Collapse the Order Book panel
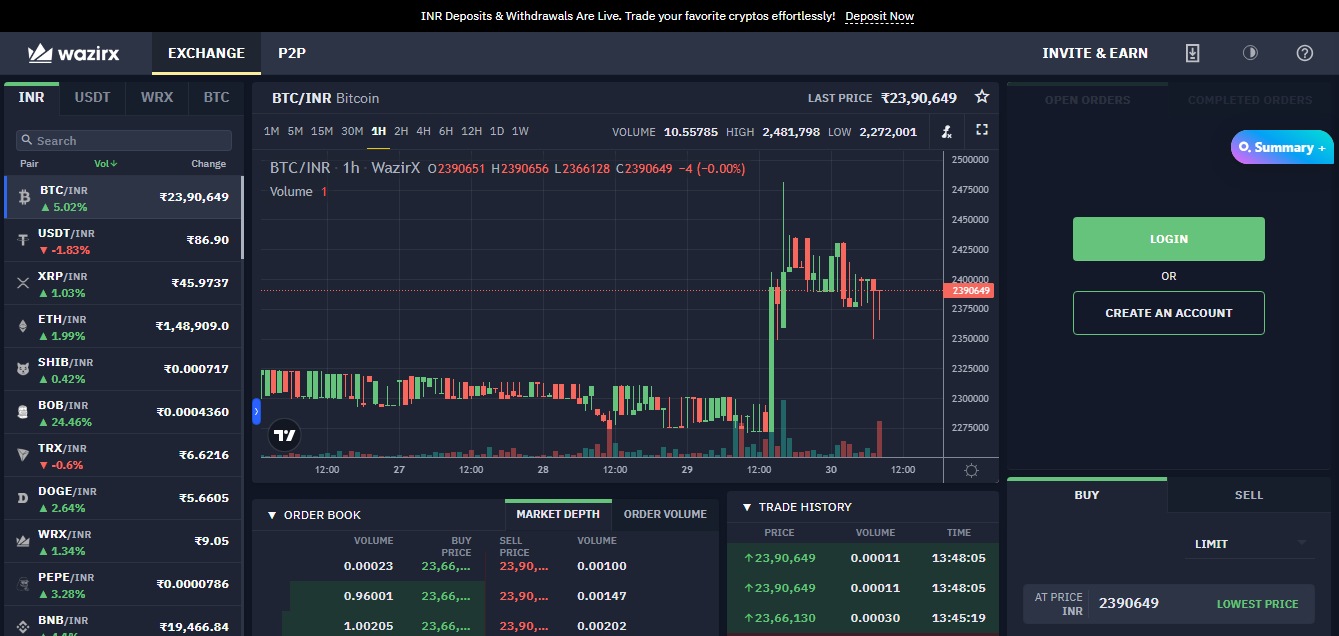The width and height of the screenshot is (1339, 636). pos(272,515)
